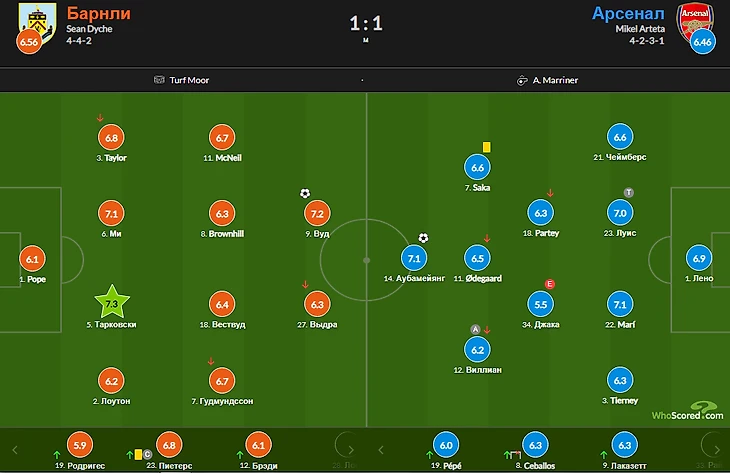This screenshot has width=730, height=473.
Task: Open the Барнли team name link
Action: point(98,14)
